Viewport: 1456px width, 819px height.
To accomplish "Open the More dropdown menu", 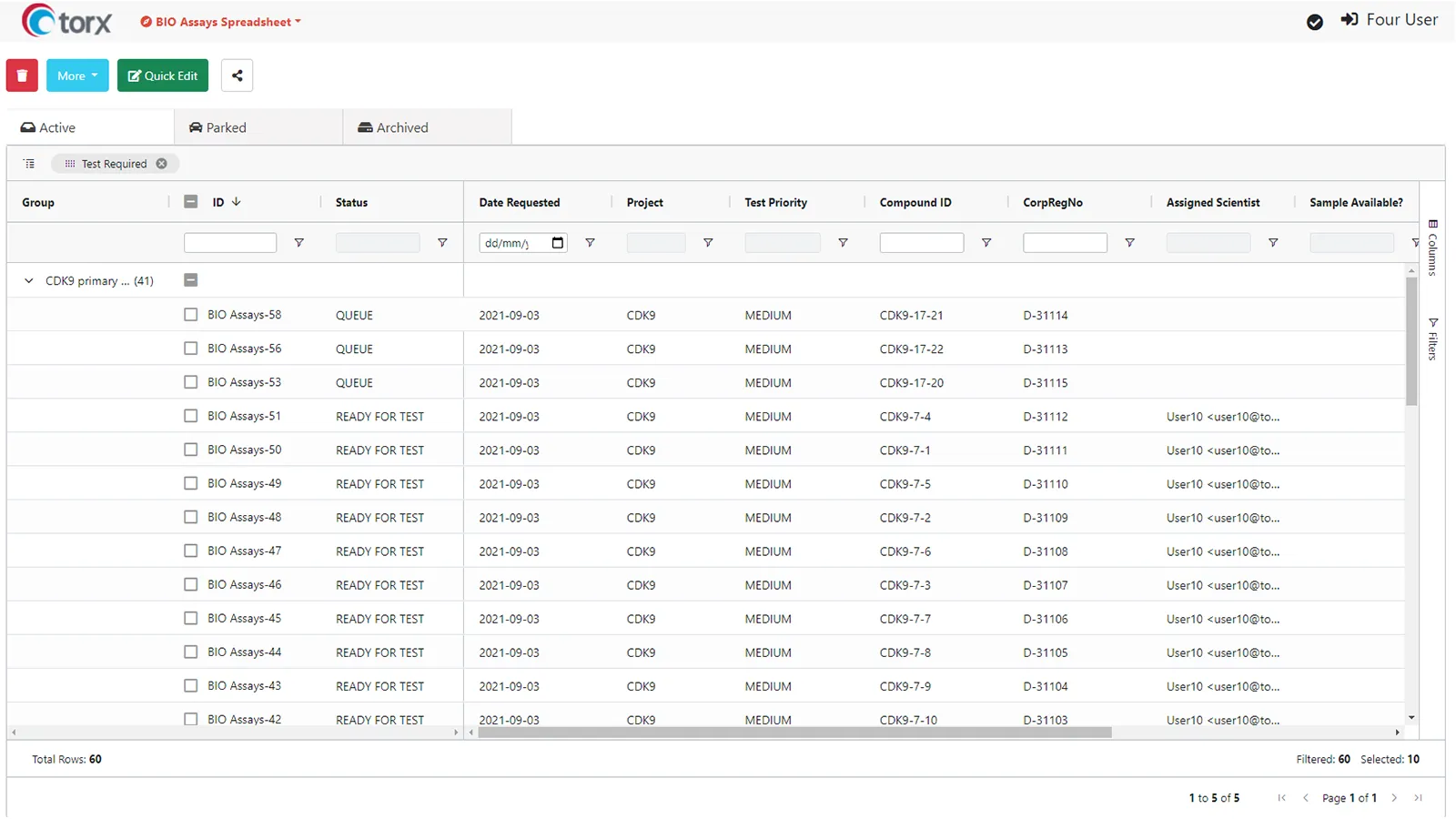I will pos(77,76).
